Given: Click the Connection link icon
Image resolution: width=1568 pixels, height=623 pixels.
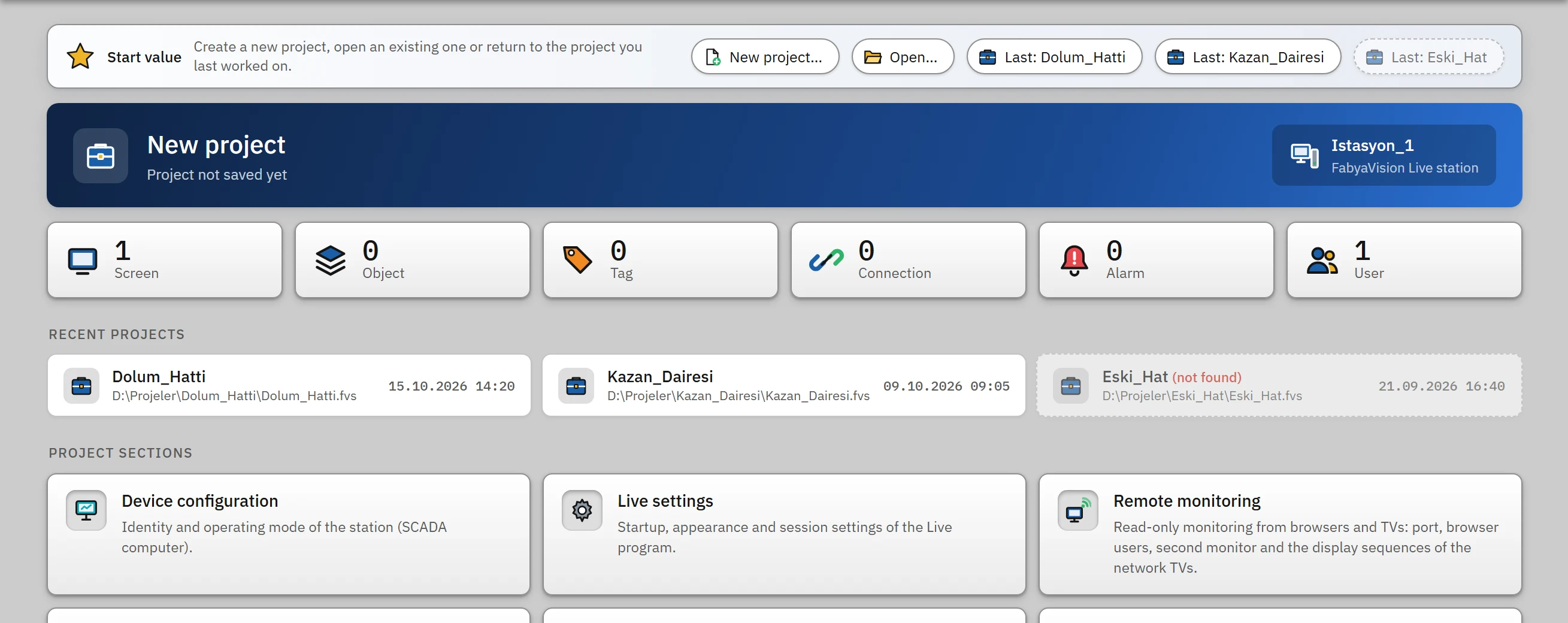Looking at the screenshot, I should (x=826, y=261).
